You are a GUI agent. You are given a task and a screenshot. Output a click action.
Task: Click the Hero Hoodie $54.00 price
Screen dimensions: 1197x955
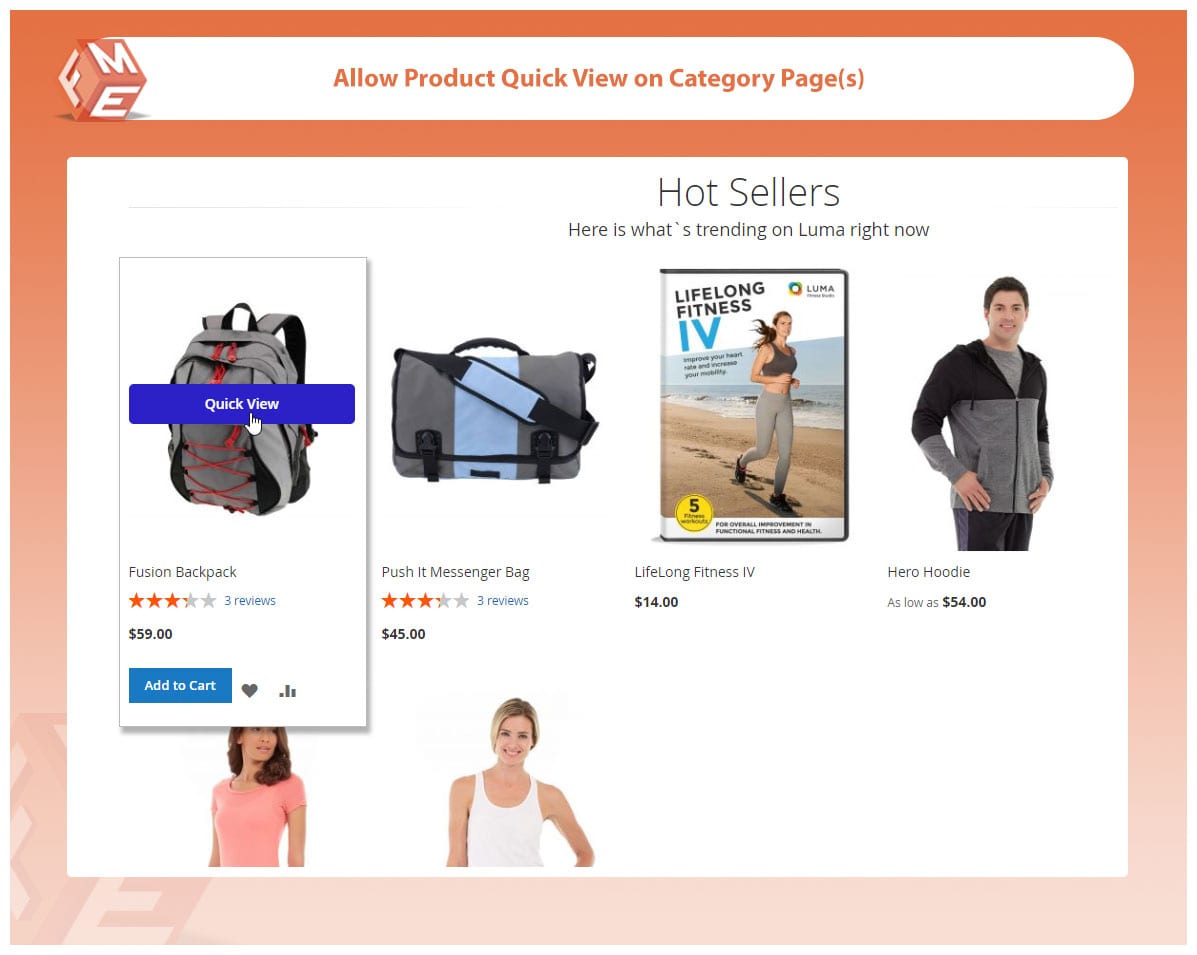[964, 602]
